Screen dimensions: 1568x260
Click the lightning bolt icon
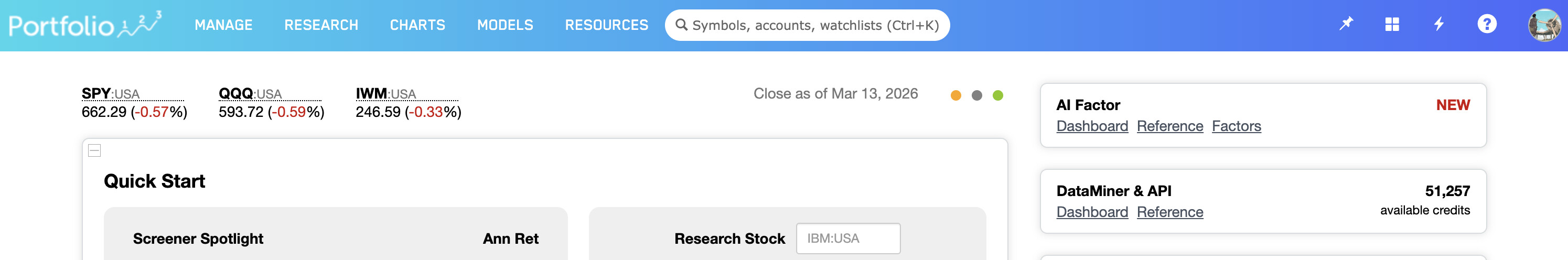pos(1439,24)
